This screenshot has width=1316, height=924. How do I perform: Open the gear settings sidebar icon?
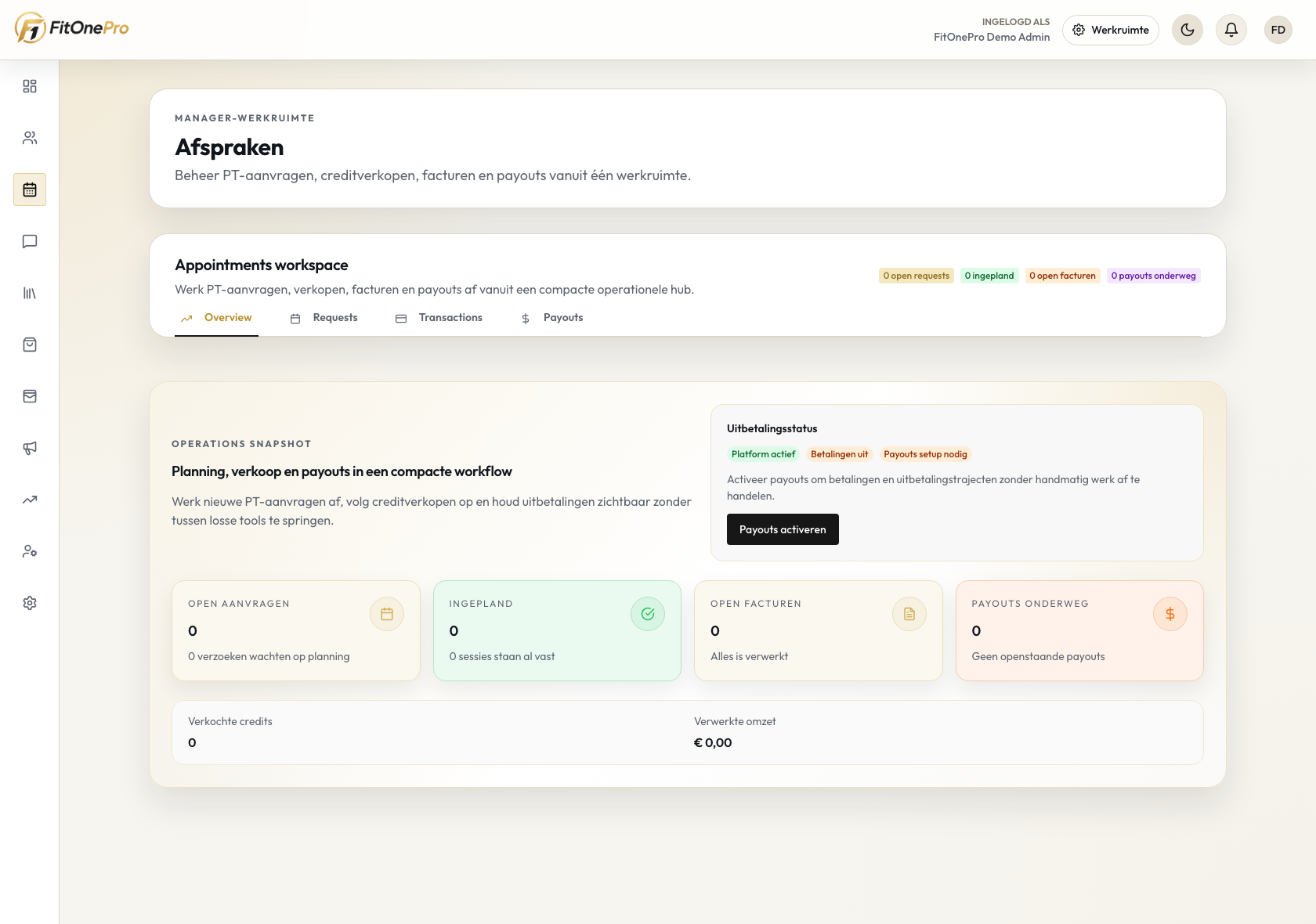(x=30, y=603)
